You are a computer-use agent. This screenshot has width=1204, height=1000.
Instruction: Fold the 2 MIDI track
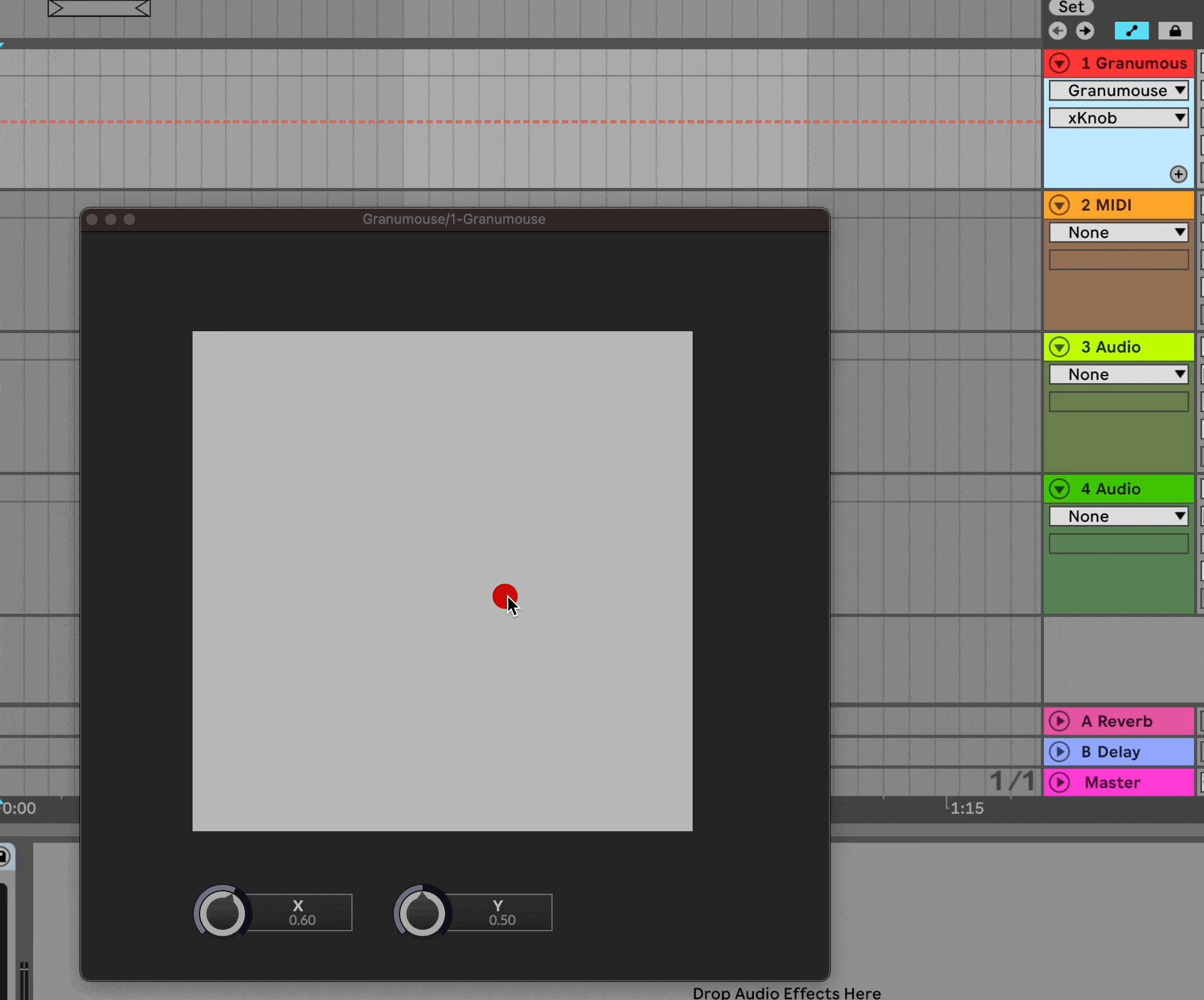coord(1060,205)
